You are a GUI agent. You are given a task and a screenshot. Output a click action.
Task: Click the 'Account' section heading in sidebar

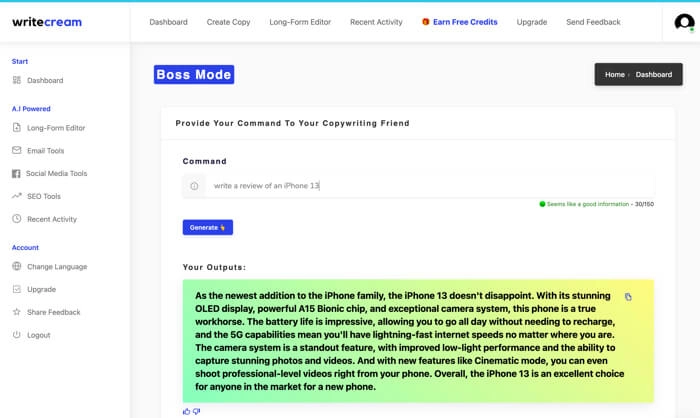click(25, 247)
